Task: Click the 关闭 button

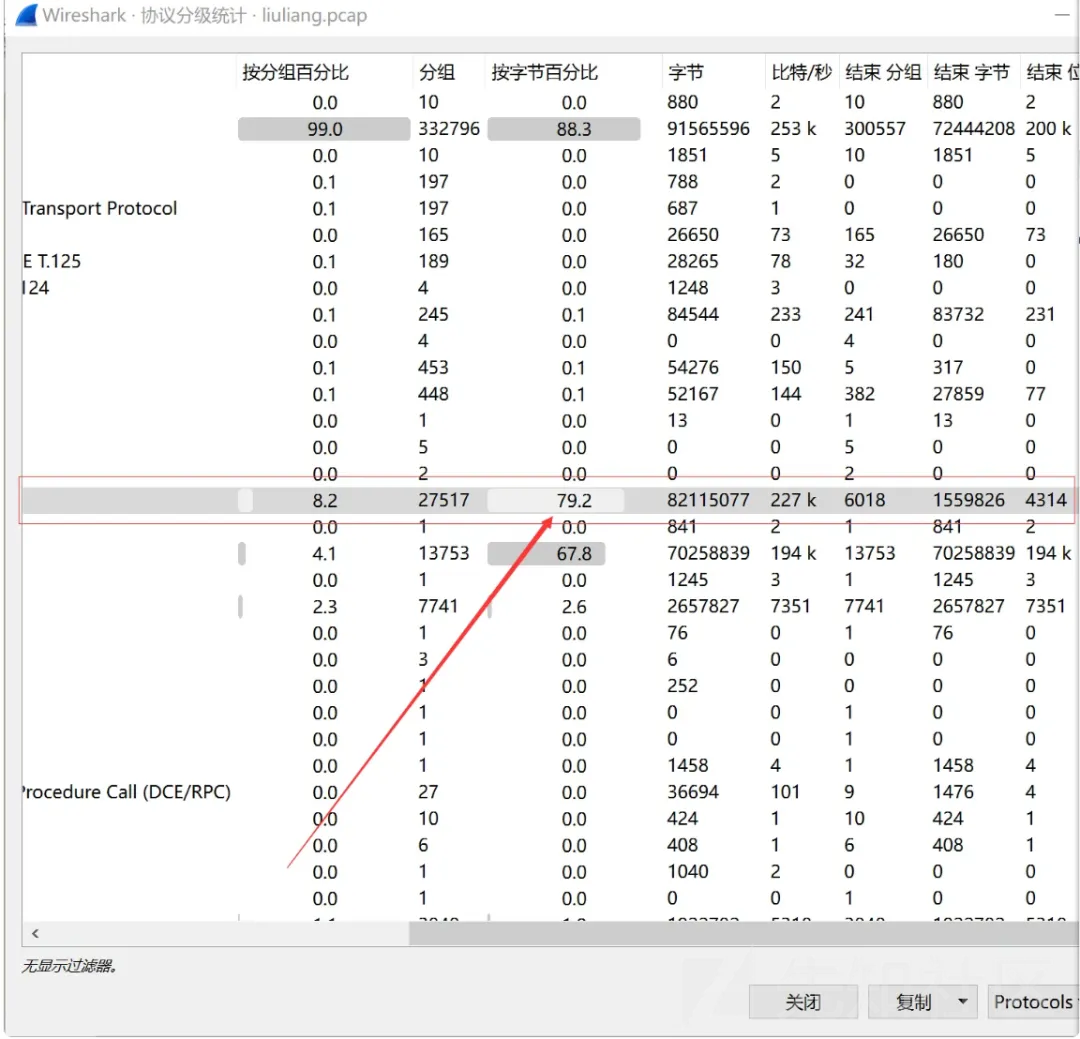Action: pyautogui.click(x=802, y=1001)
